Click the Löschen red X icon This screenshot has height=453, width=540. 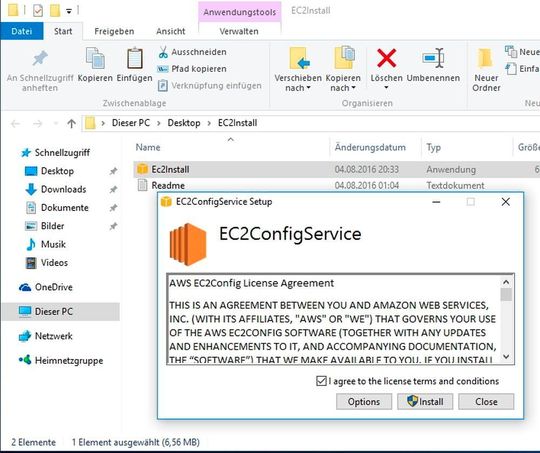click(x=386, y=58)
